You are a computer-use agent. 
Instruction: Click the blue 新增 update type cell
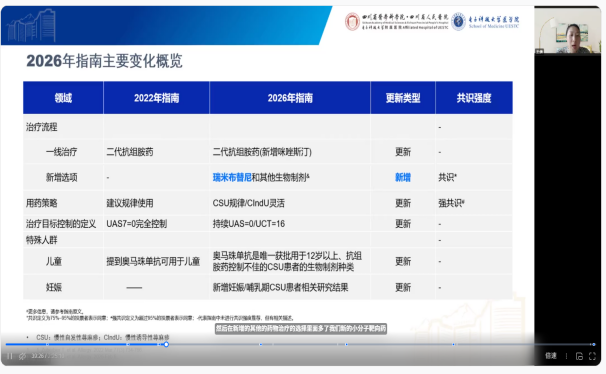403,177
